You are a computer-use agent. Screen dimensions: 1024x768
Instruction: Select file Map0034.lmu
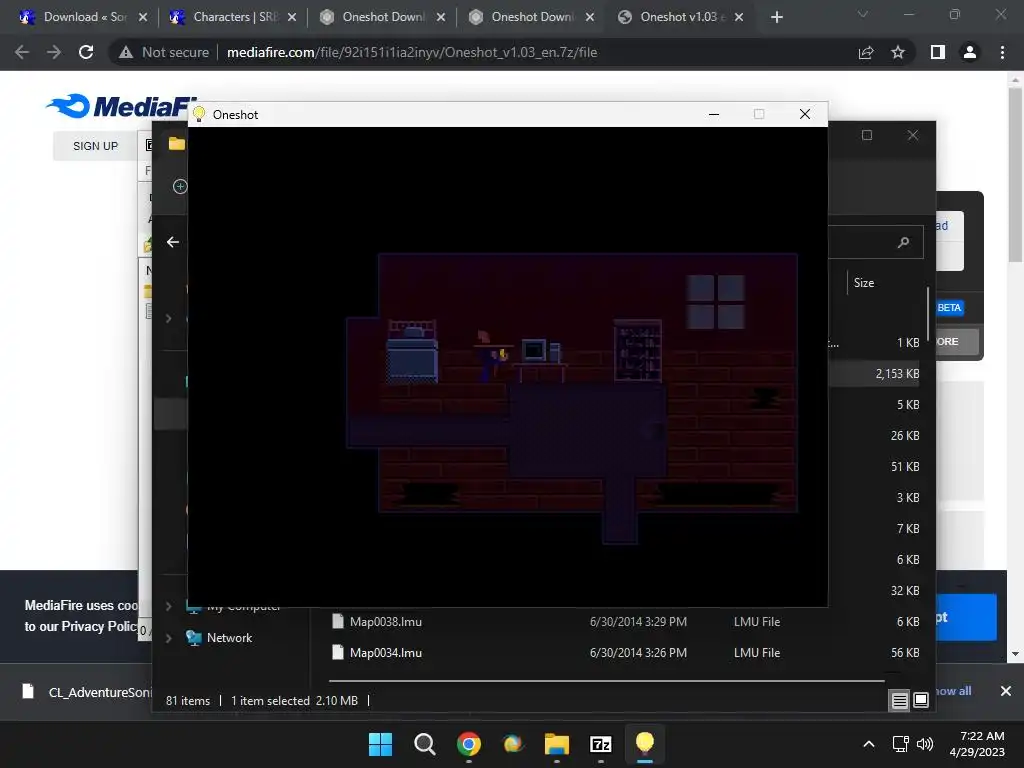click(x=385, y=652)
